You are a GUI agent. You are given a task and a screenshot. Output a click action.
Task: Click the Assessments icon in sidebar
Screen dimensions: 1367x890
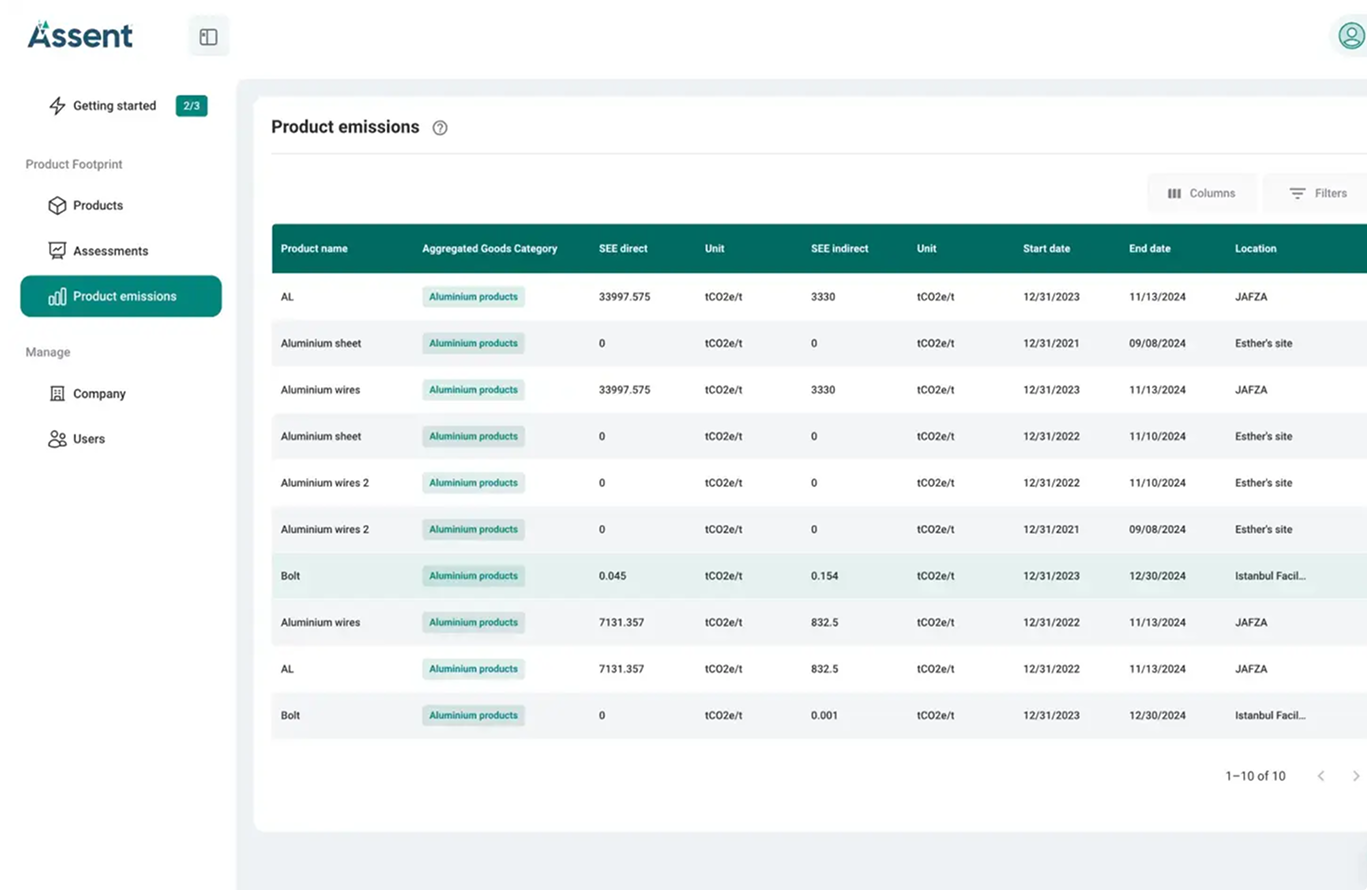point(55,251)
